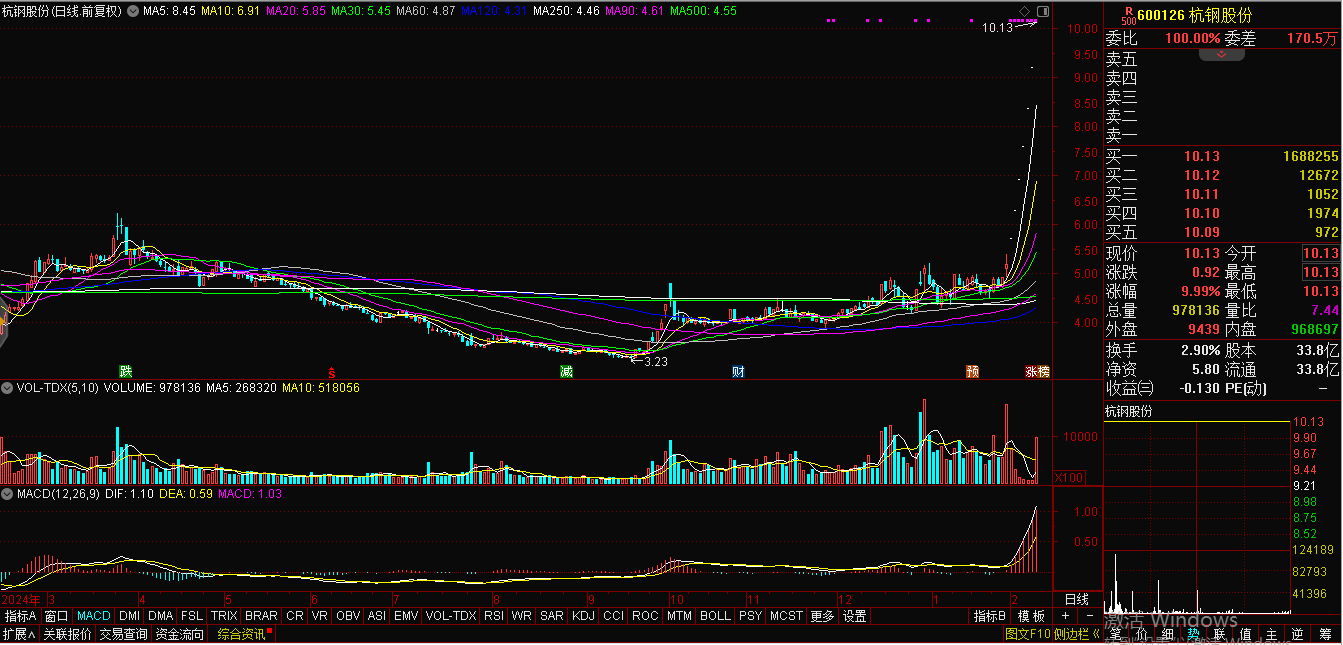Open the 细 detail panel tab

click(x=1166, y=634)
